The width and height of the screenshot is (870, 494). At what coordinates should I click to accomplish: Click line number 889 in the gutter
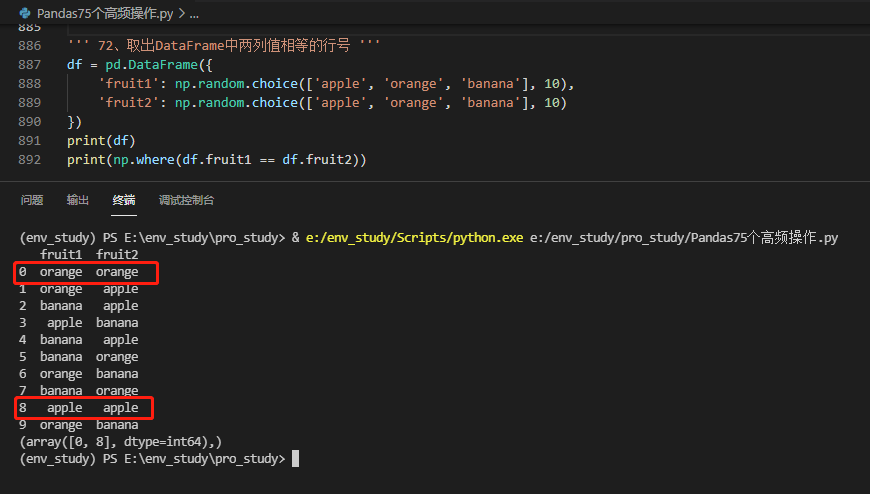(29, 102)
